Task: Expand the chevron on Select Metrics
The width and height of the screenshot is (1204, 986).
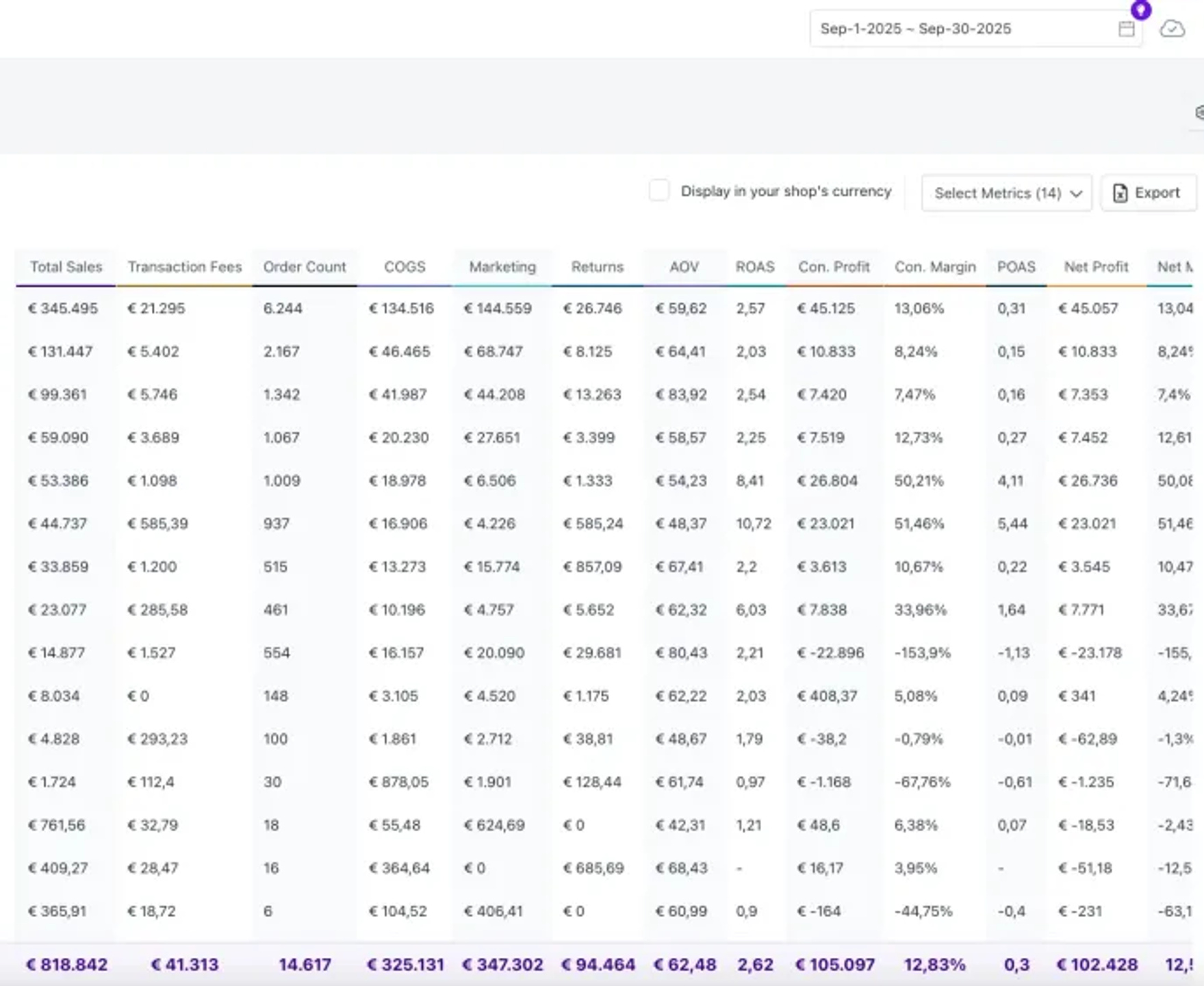Action: tap(1076, 194)
